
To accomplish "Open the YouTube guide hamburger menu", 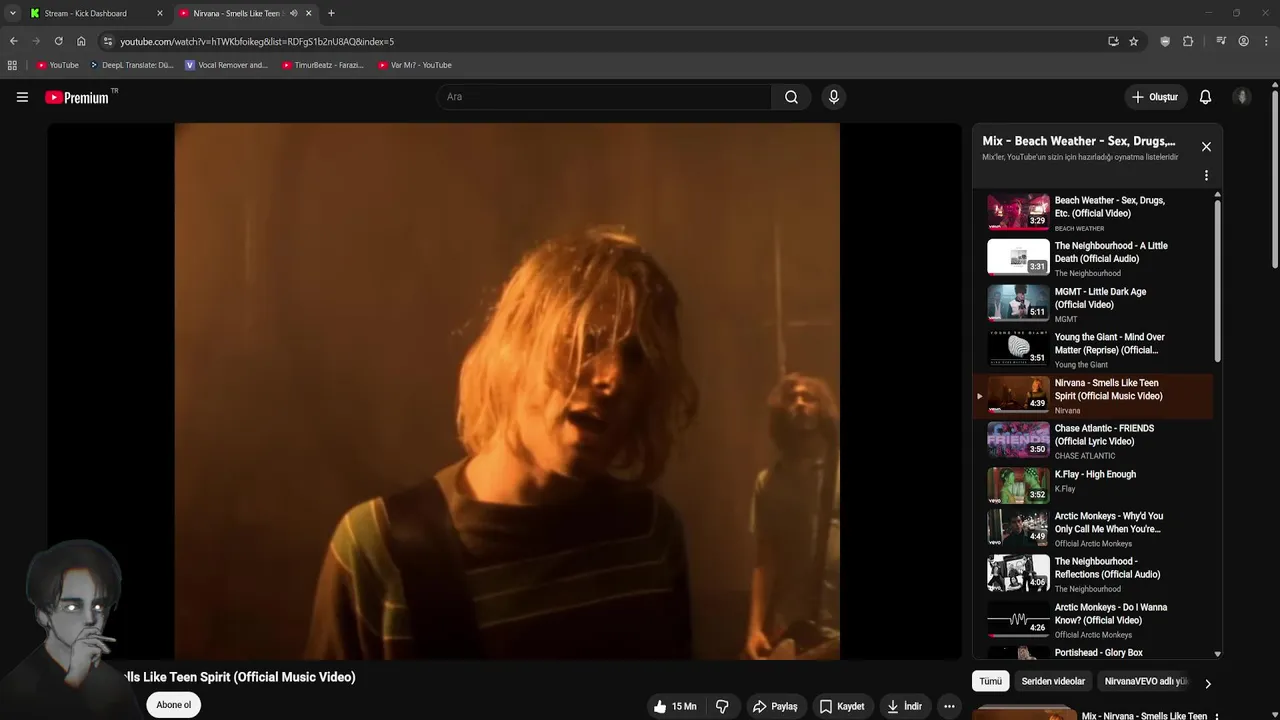I will (22, 97).
